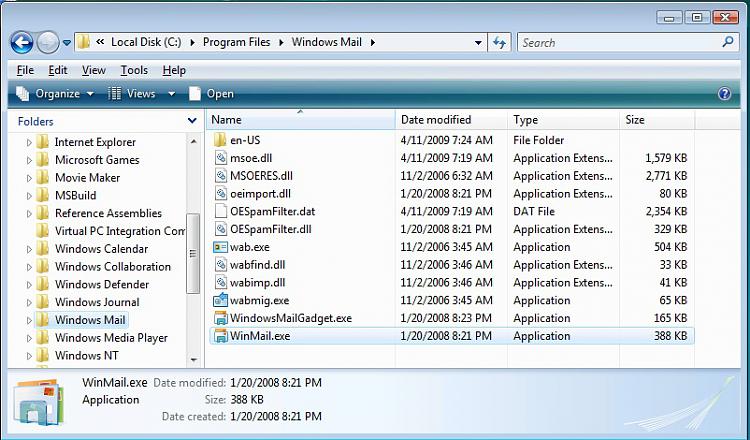Select the wab.exe application icon
The image size is (750, 440).
(221, 247)
